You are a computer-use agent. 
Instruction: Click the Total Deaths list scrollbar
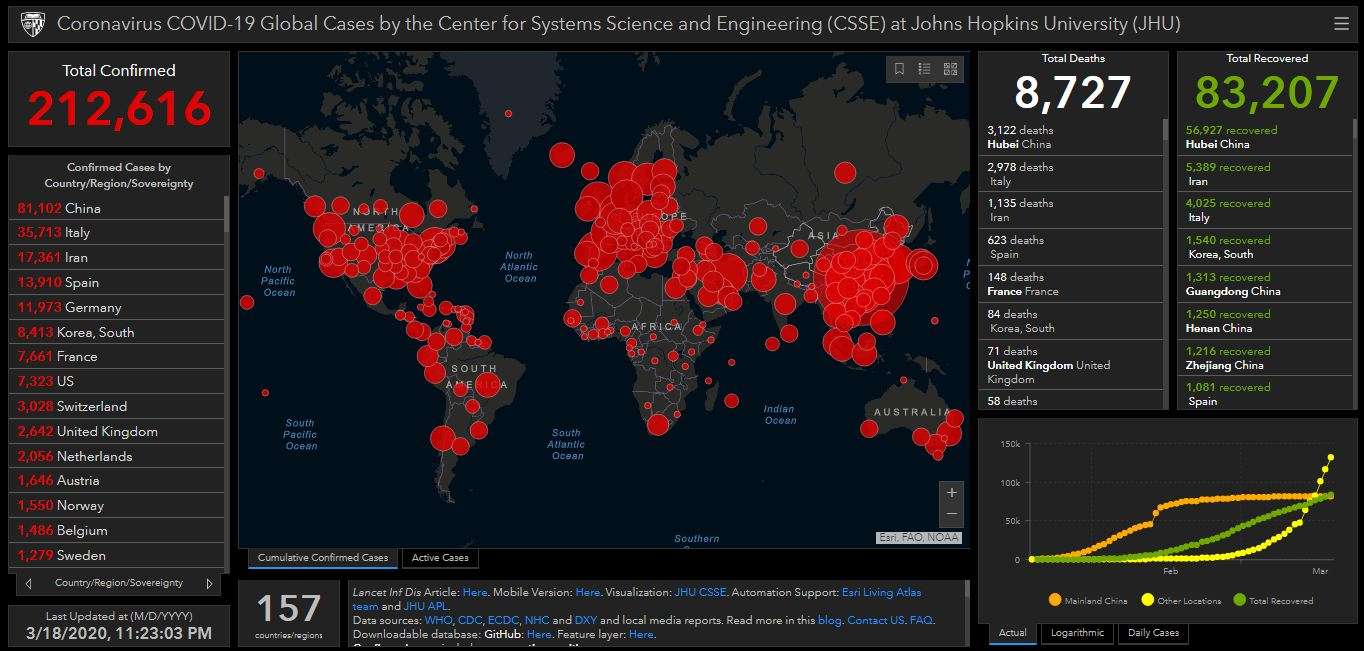pos(1163,130)
